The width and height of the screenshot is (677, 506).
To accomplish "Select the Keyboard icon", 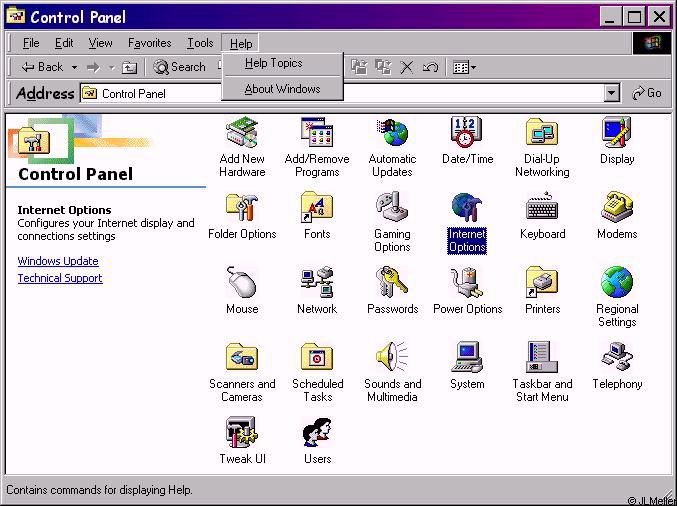I will coord(542,208).
